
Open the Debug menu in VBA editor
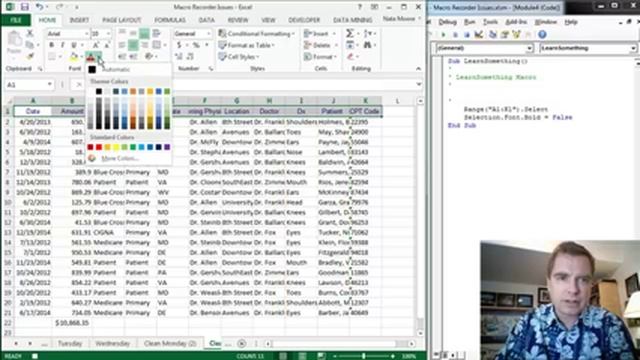click(447, 22)
